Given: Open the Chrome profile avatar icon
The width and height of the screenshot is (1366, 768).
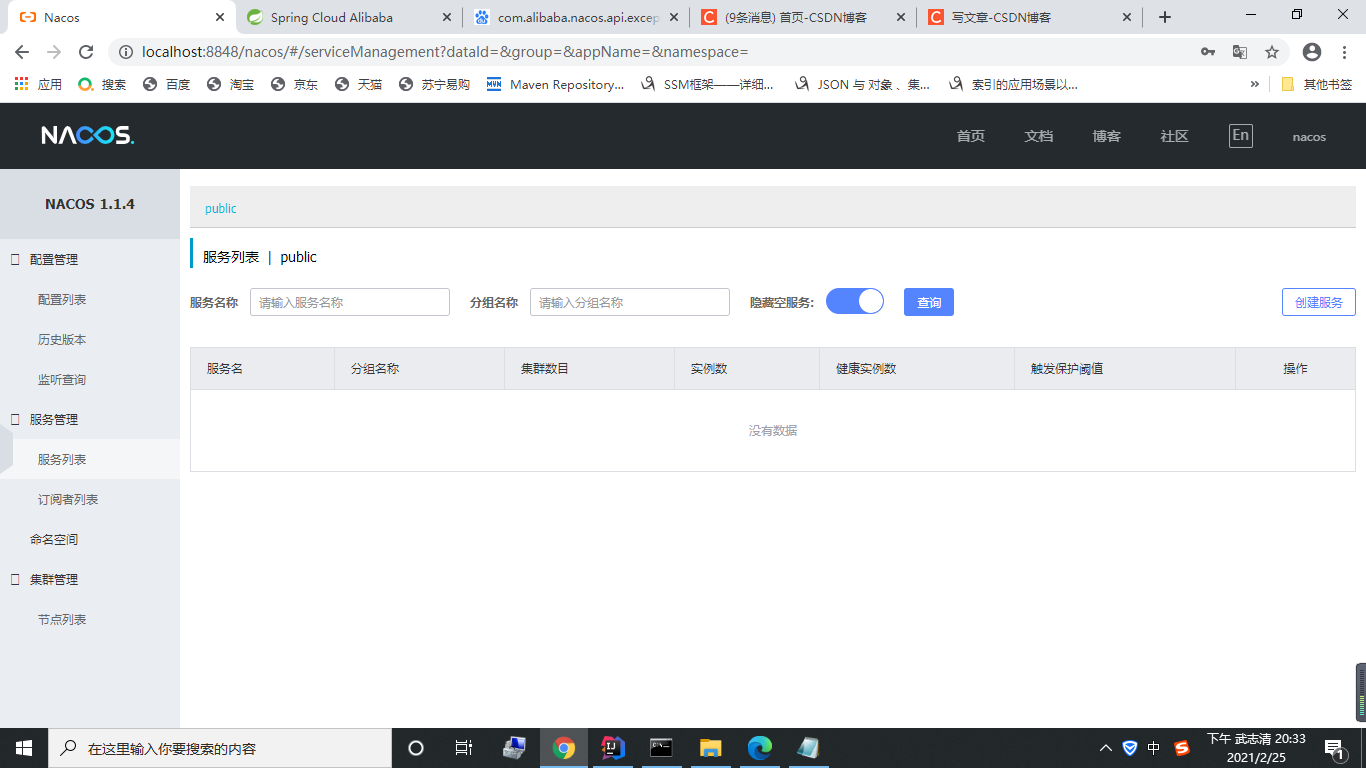Looking at the screenshot, I should click(1311, 51).
